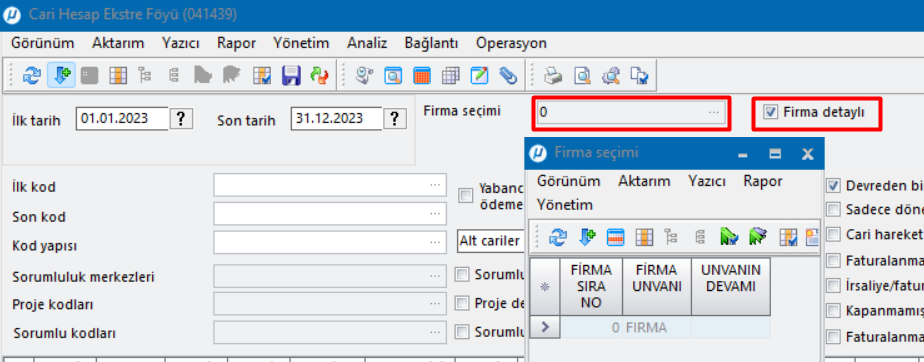Click the blue paperclip attachment icon
This screenshot has height=362, width=924.
[x=508, y=75]
